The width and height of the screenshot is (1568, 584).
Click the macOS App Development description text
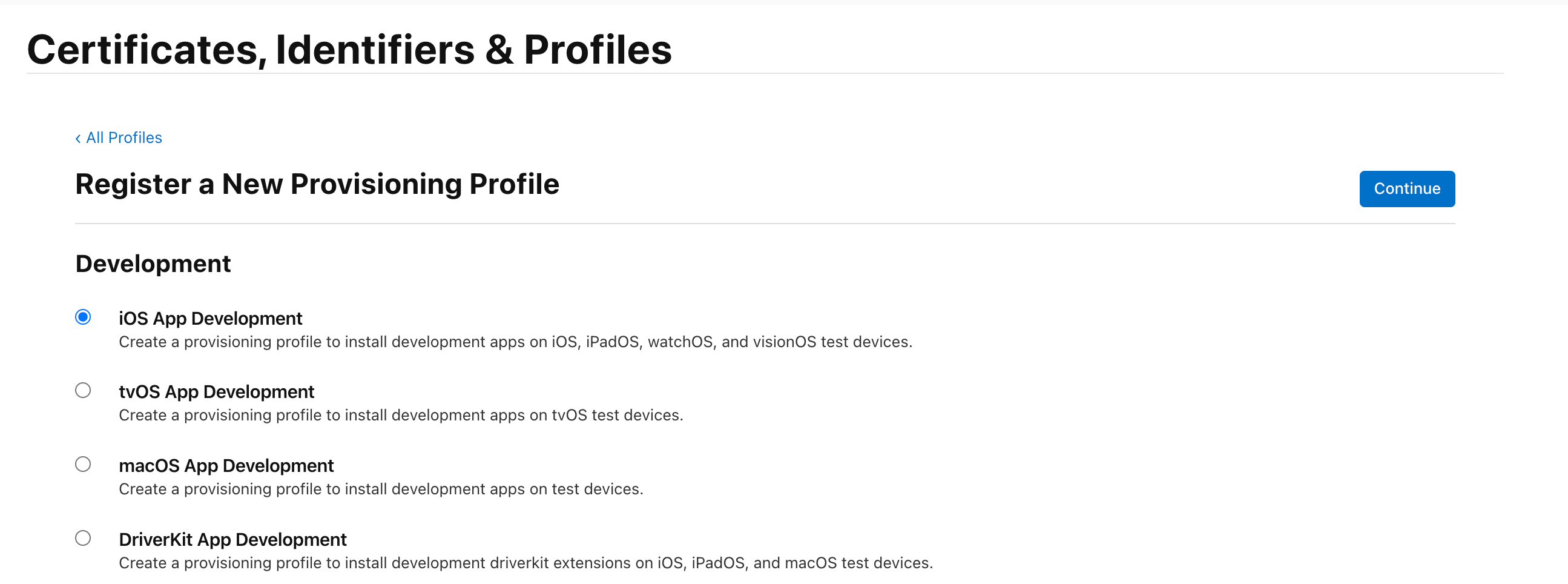(380, 489)
